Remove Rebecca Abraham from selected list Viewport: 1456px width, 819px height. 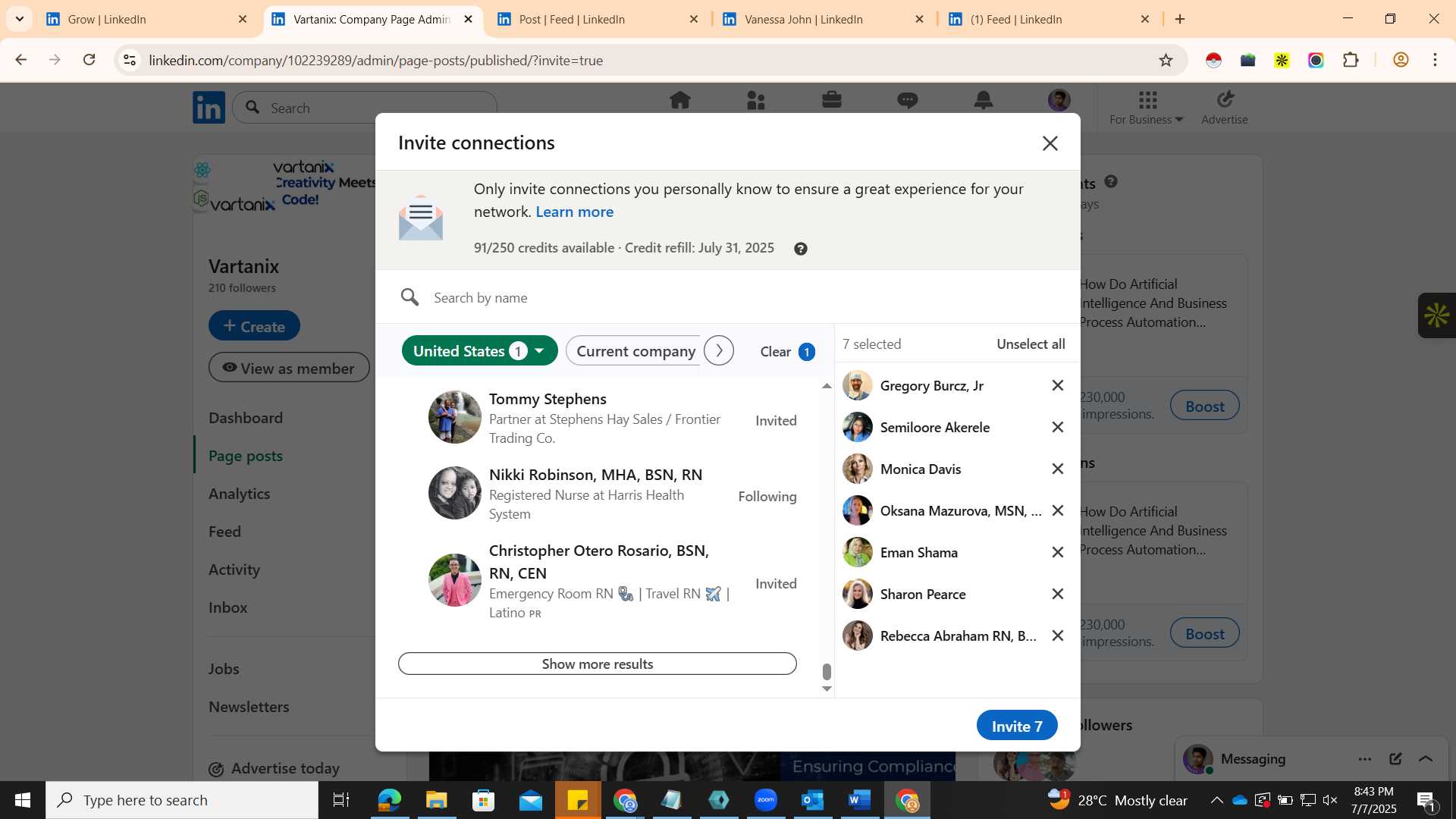[x=1057, y=636]
